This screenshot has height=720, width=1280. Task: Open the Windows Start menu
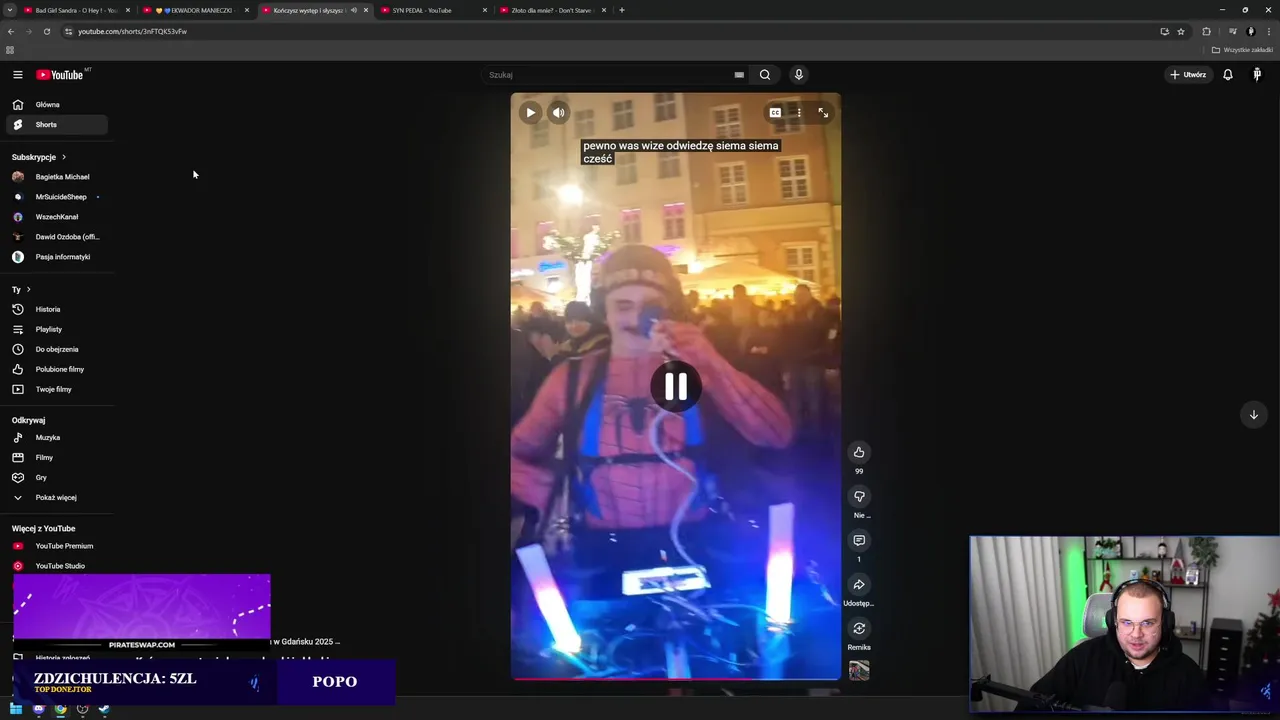(x=16, y=709)
